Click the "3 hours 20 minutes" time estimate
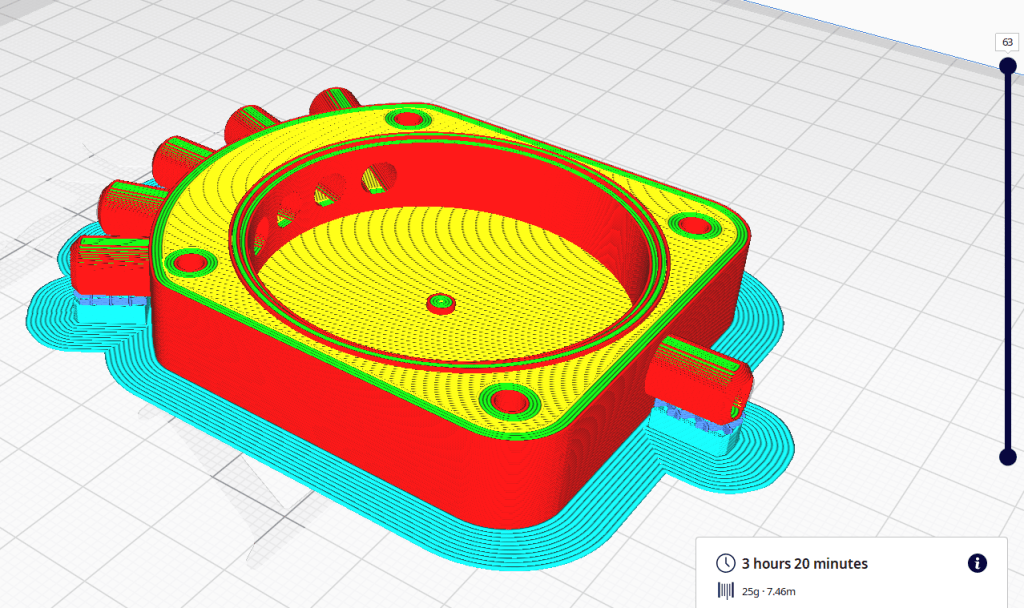 click(x=804, y=564)
